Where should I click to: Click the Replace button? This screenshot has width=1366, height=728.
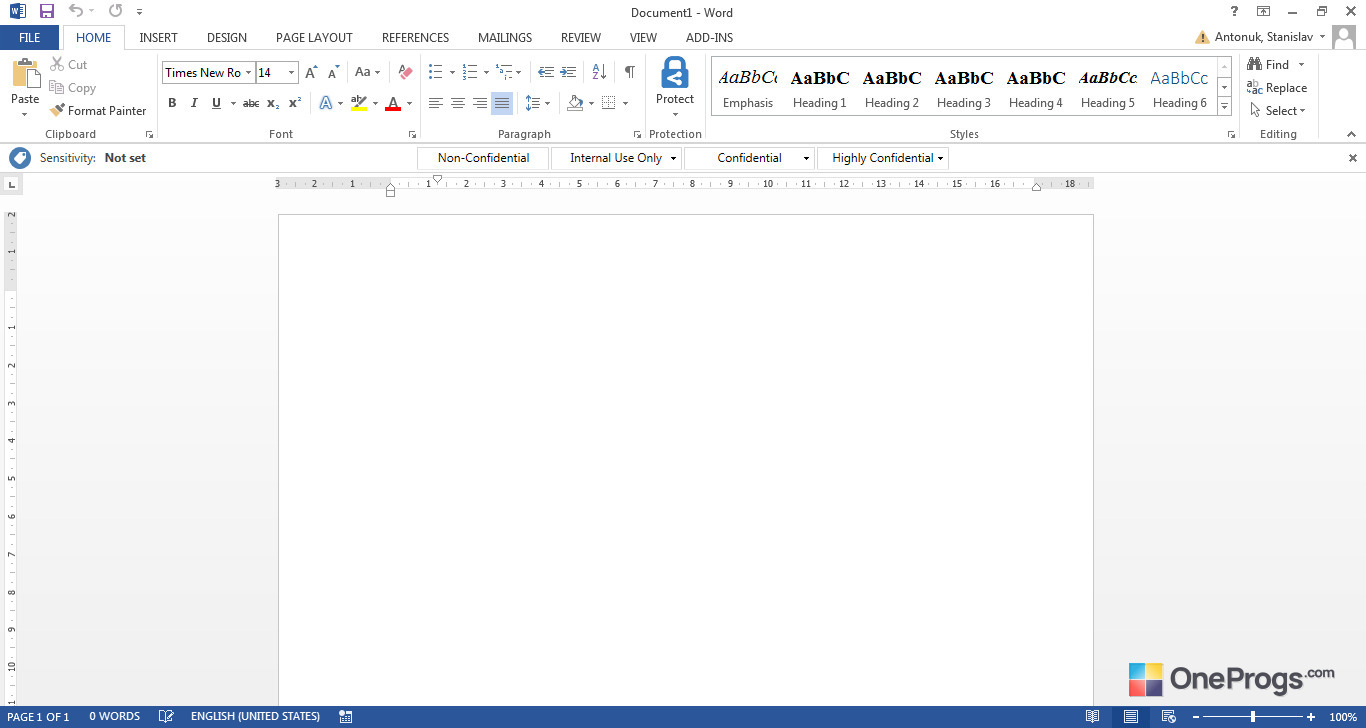pyautogui.click(x=1277, y=88)
